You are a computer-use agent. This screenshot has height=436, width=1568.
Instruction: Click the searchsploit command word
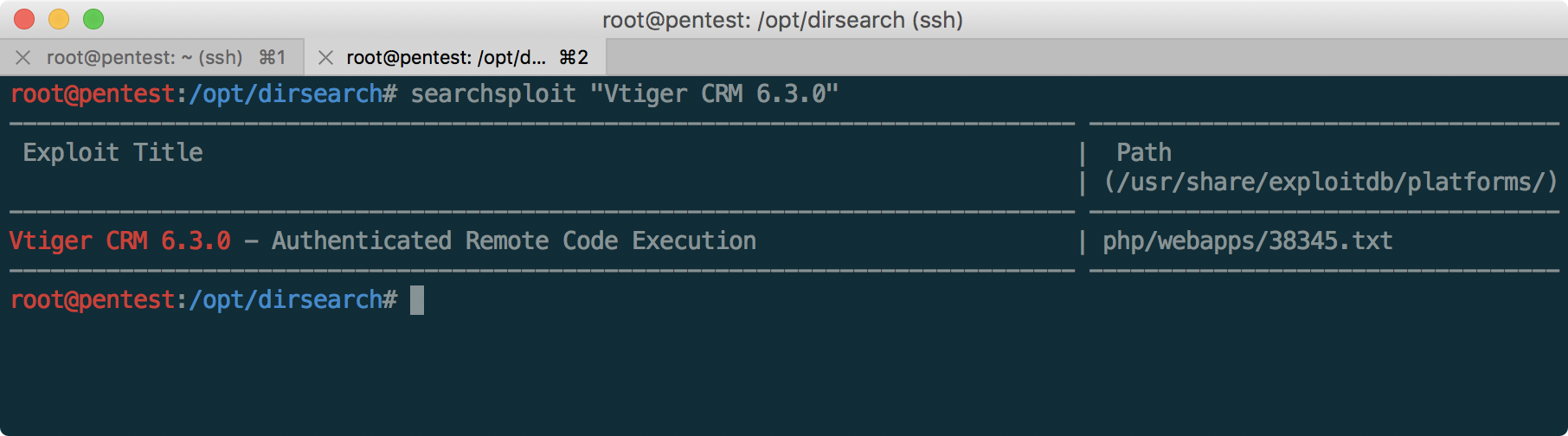[493, 93]
